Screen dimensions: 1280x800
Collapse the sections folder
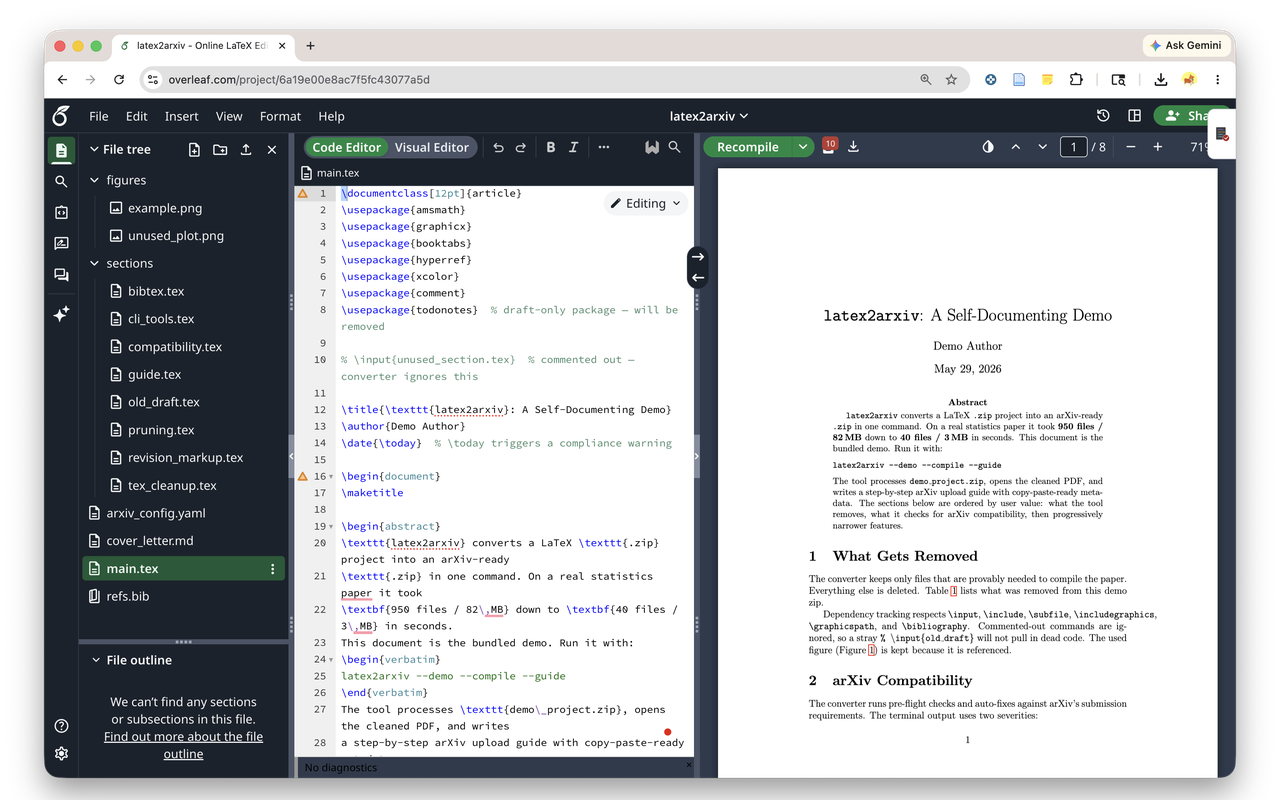point(95,263)
